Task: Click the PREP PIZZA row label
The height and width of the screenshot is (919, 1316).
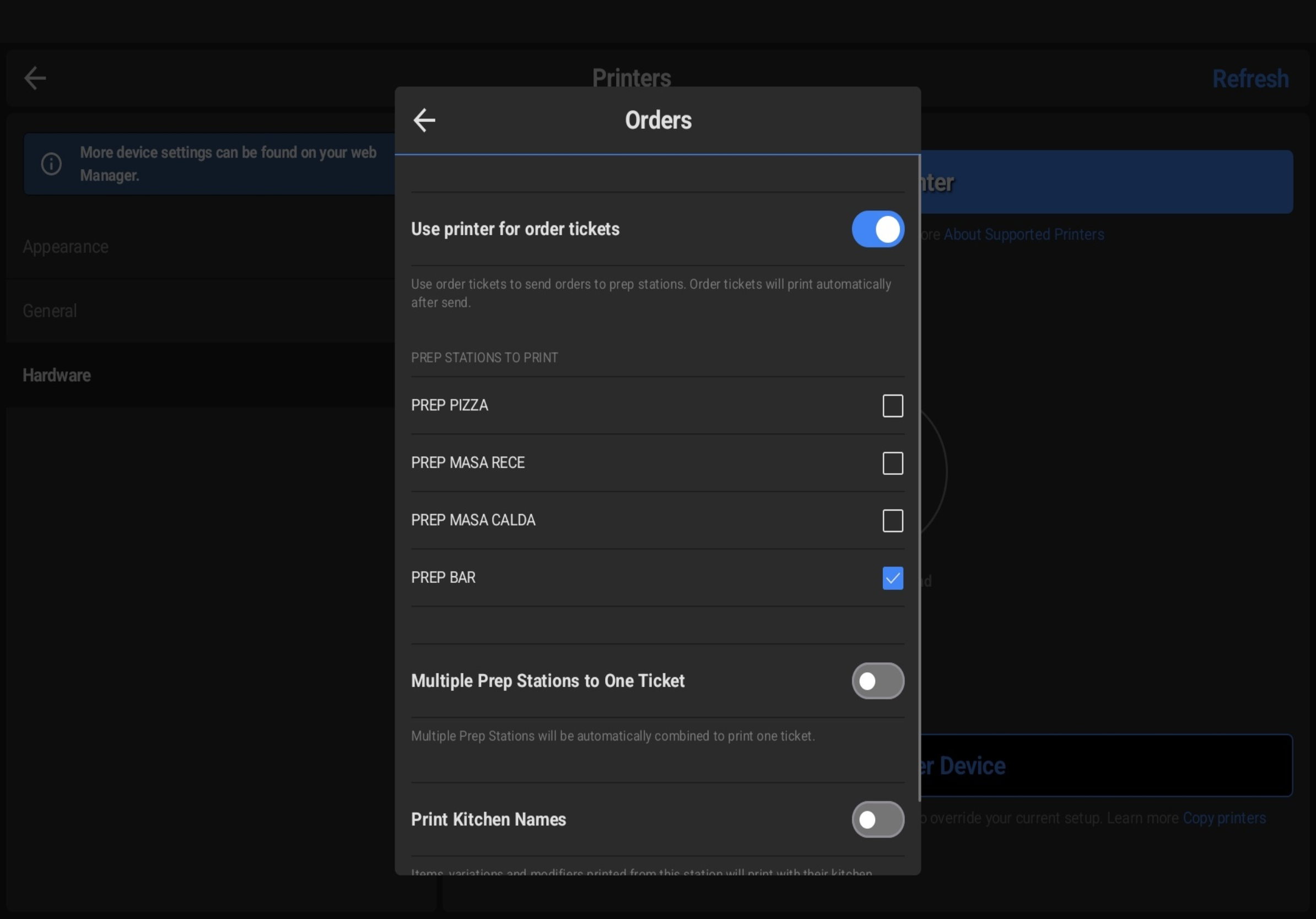Action: (x=449, y=406)
